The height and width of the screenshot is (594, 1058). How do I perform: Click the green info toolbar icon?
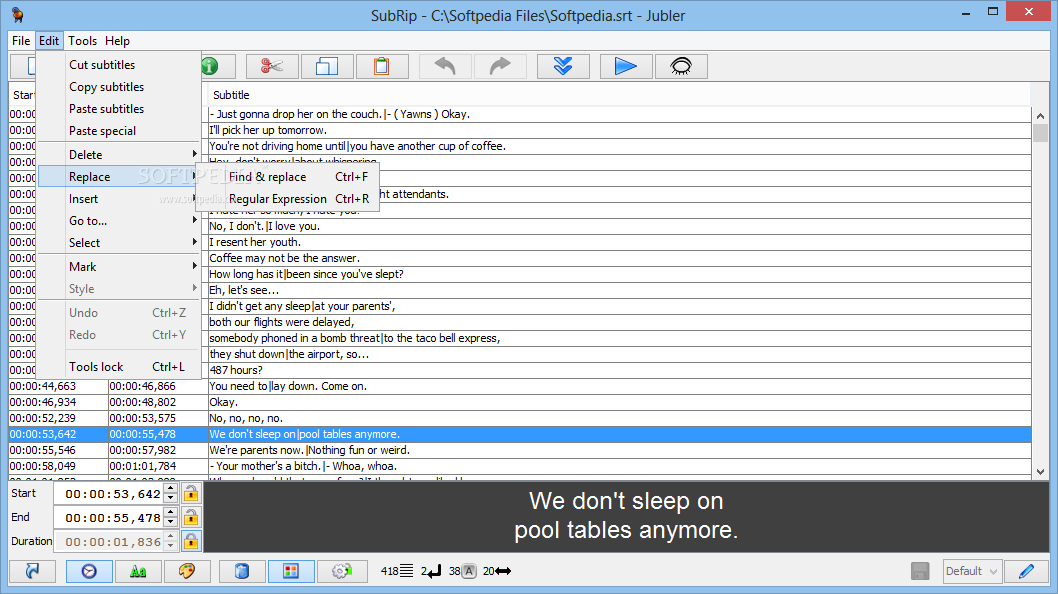(x=210, y=66)
